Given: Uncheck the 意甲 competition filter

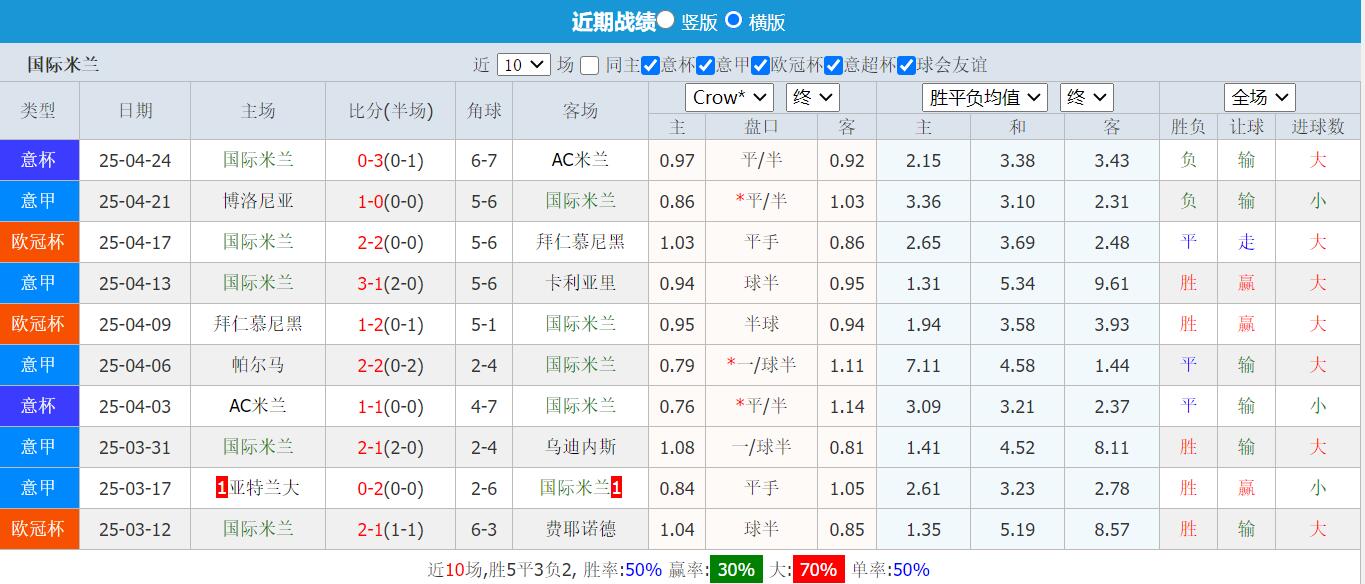Looking at the screenshot, I should pyautogui.click(x=706, y=64).
